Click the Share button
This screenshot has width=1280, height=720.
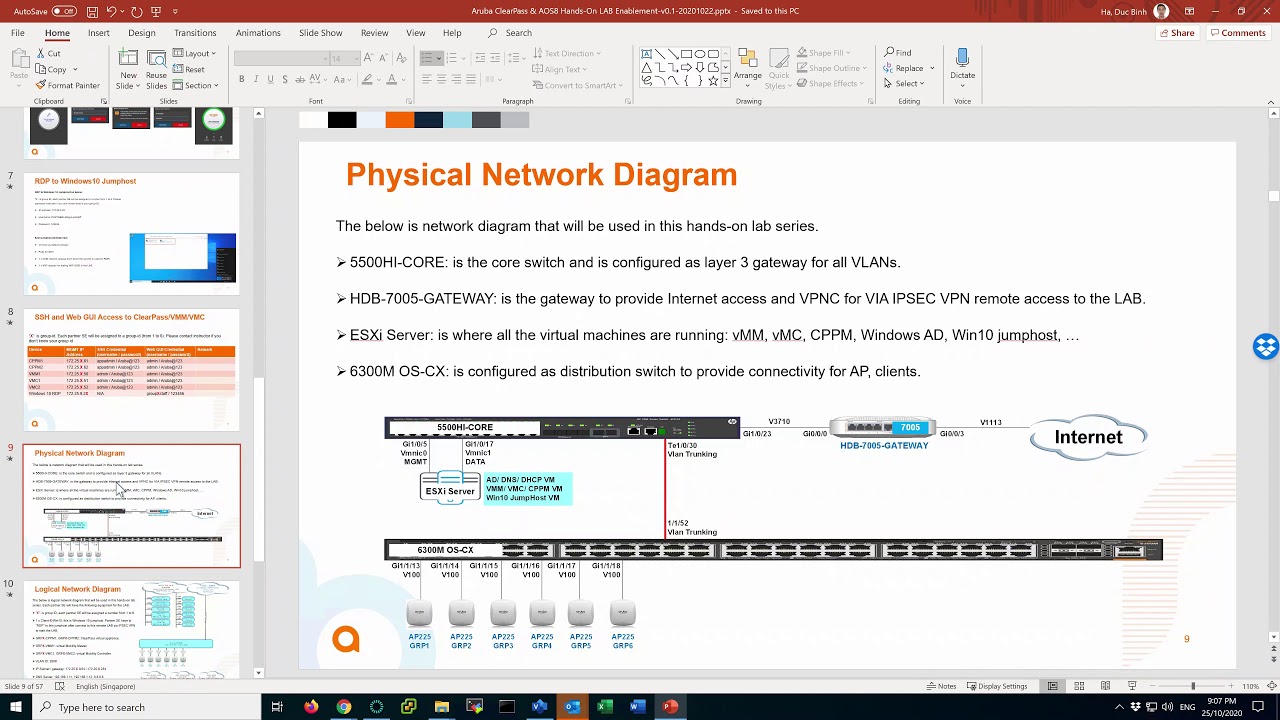coord(1176,33)
